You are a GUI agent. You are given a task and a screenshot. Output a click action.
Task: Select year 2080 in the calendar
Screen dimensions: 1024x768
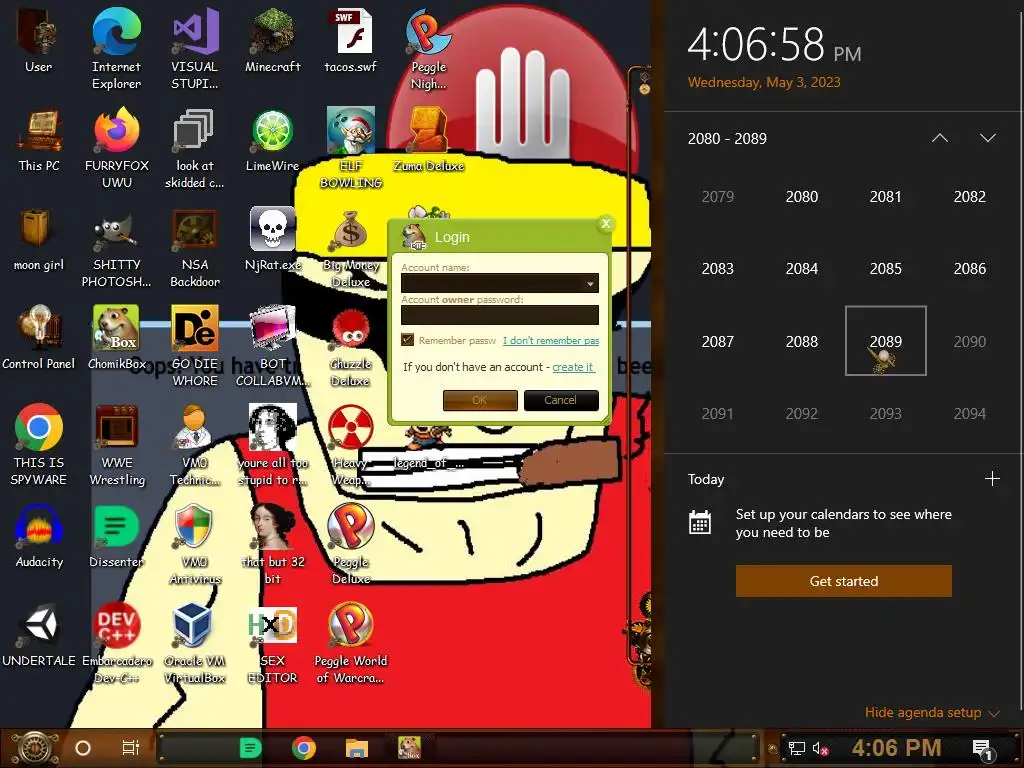pos(801,197)
